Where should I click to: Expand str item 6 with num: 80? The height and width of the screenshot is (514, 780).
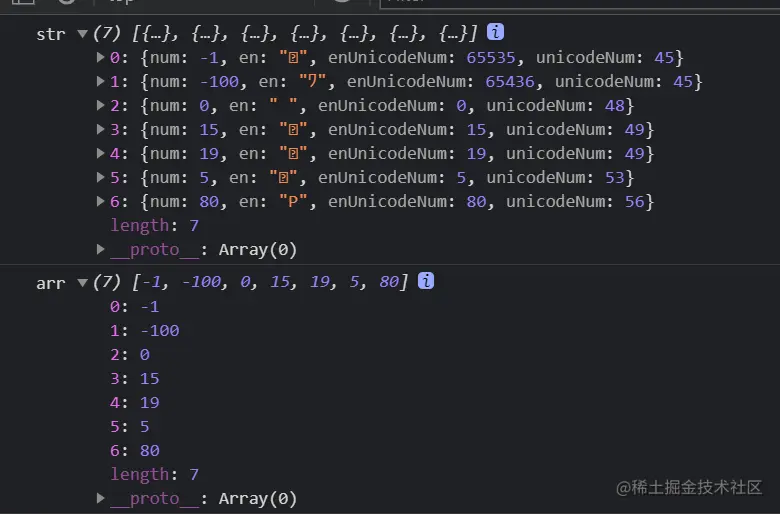point(100,201)
